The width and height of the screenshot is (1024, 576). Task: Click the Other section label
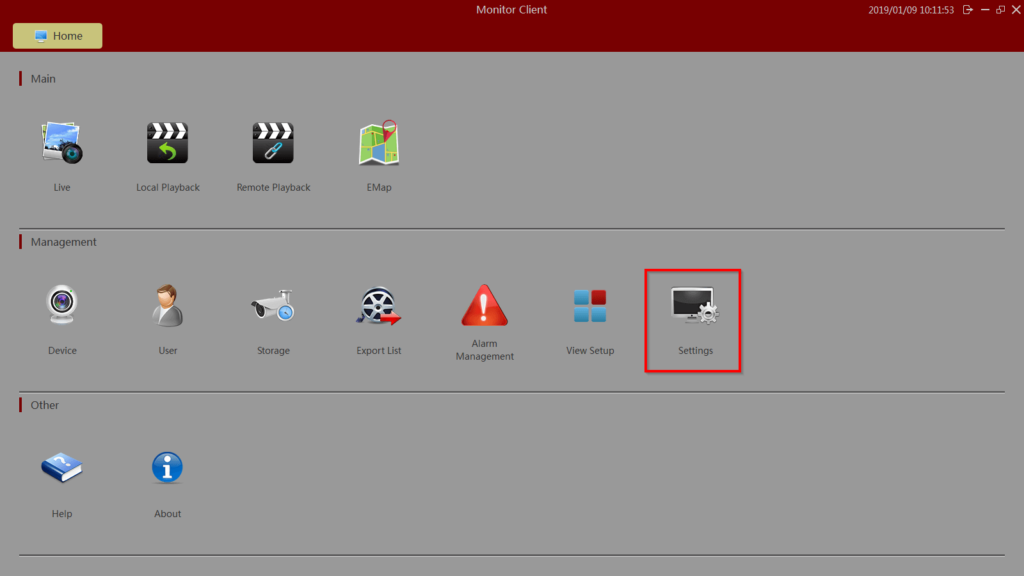click(x=44, y=404)
